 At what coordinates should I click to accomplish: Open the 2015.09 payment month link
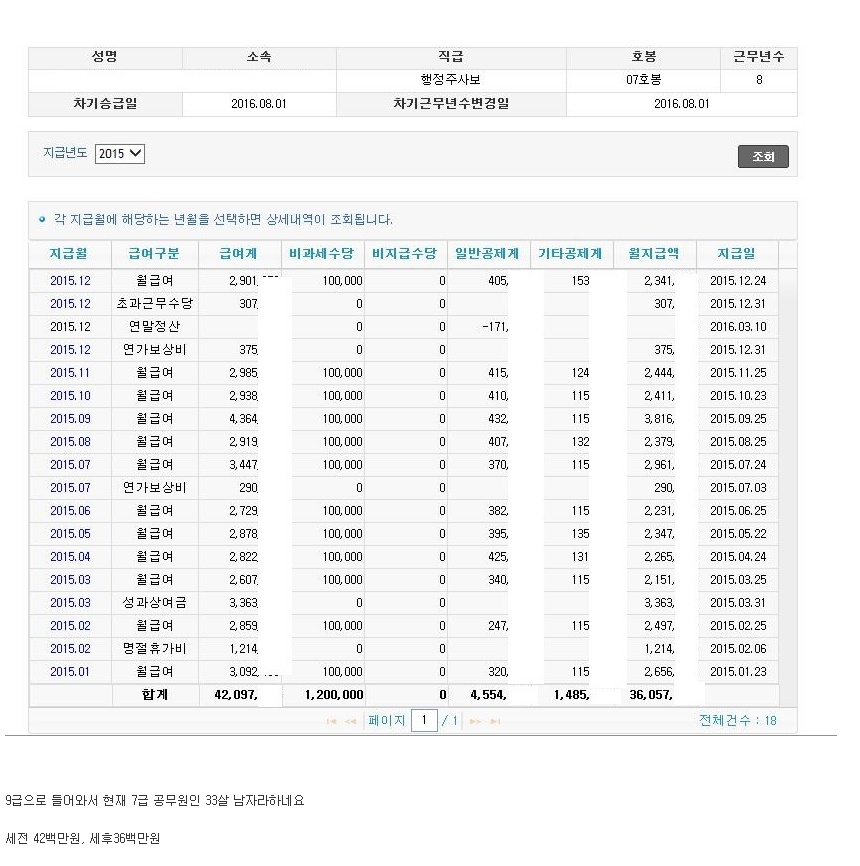pyautogui.click(x=70, y=419)
